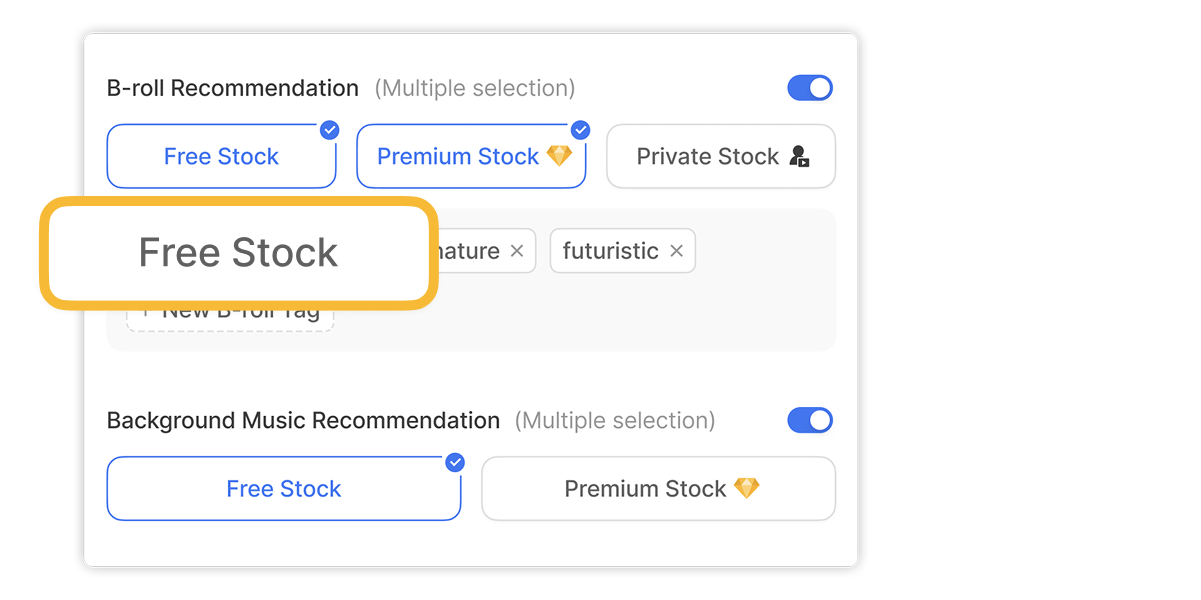Deselect the Premium Stock selection checkmark
This screenshot has width=1201, height=600.
point(580,129)
